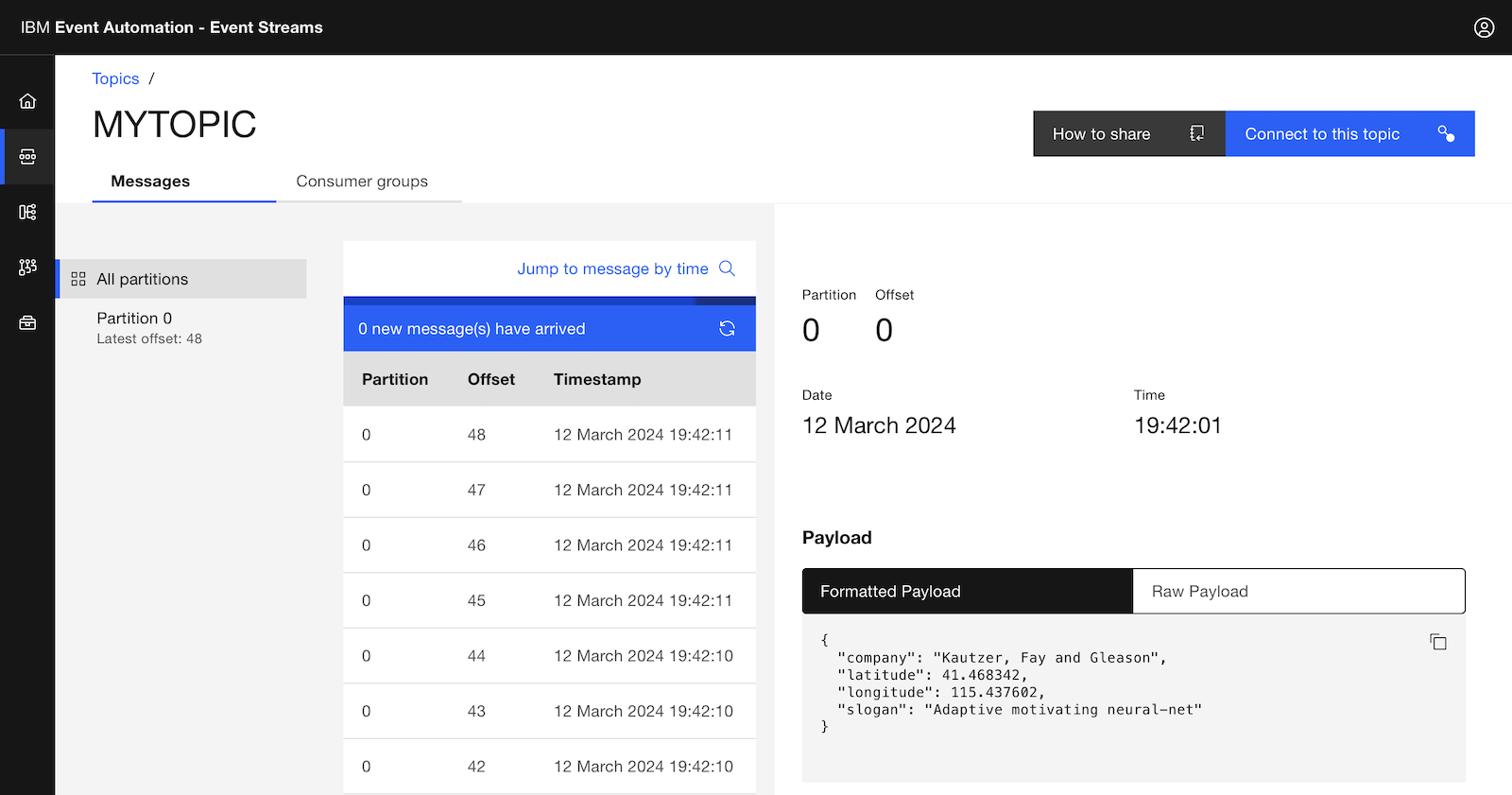
Task: Click the How to share button
Action: (1128, 134)
